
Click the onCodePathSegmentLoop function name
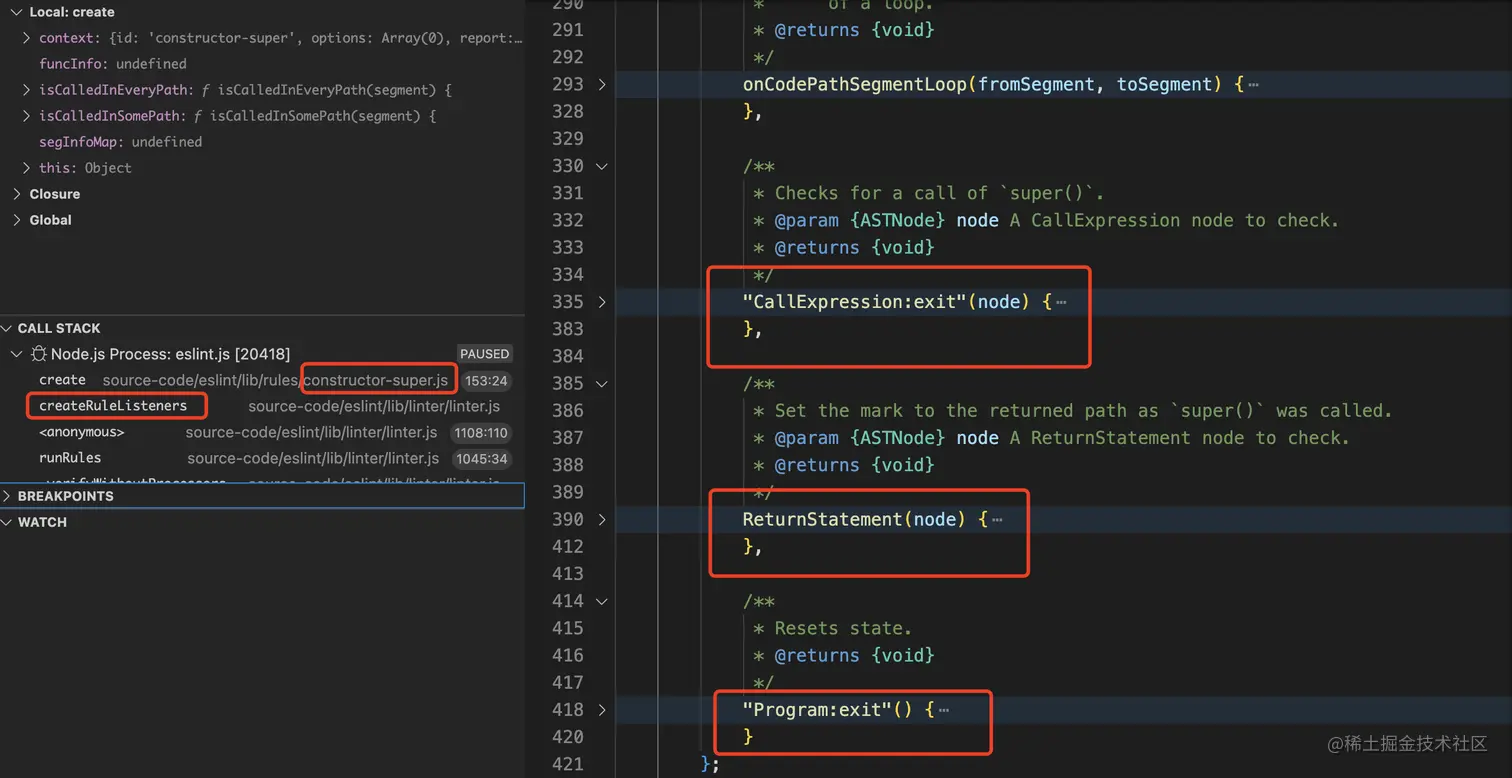tap(854, 84)
